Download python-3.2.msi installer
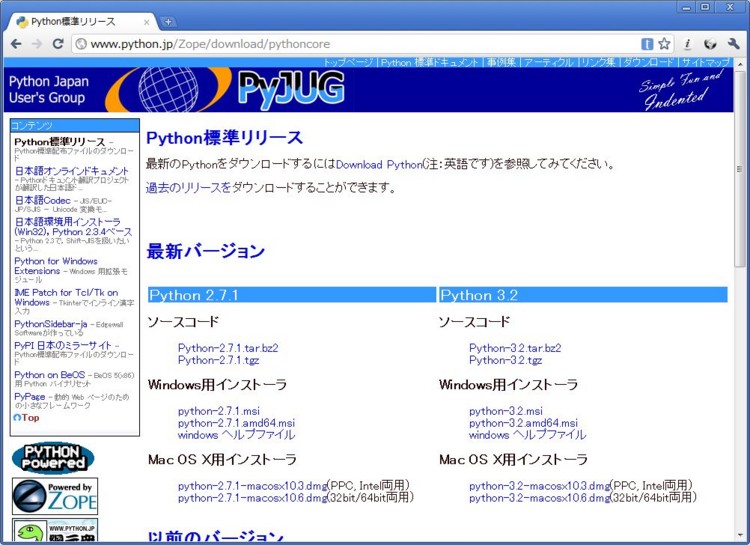This screenshot has height=545, width=750. [x=506, y=411]
